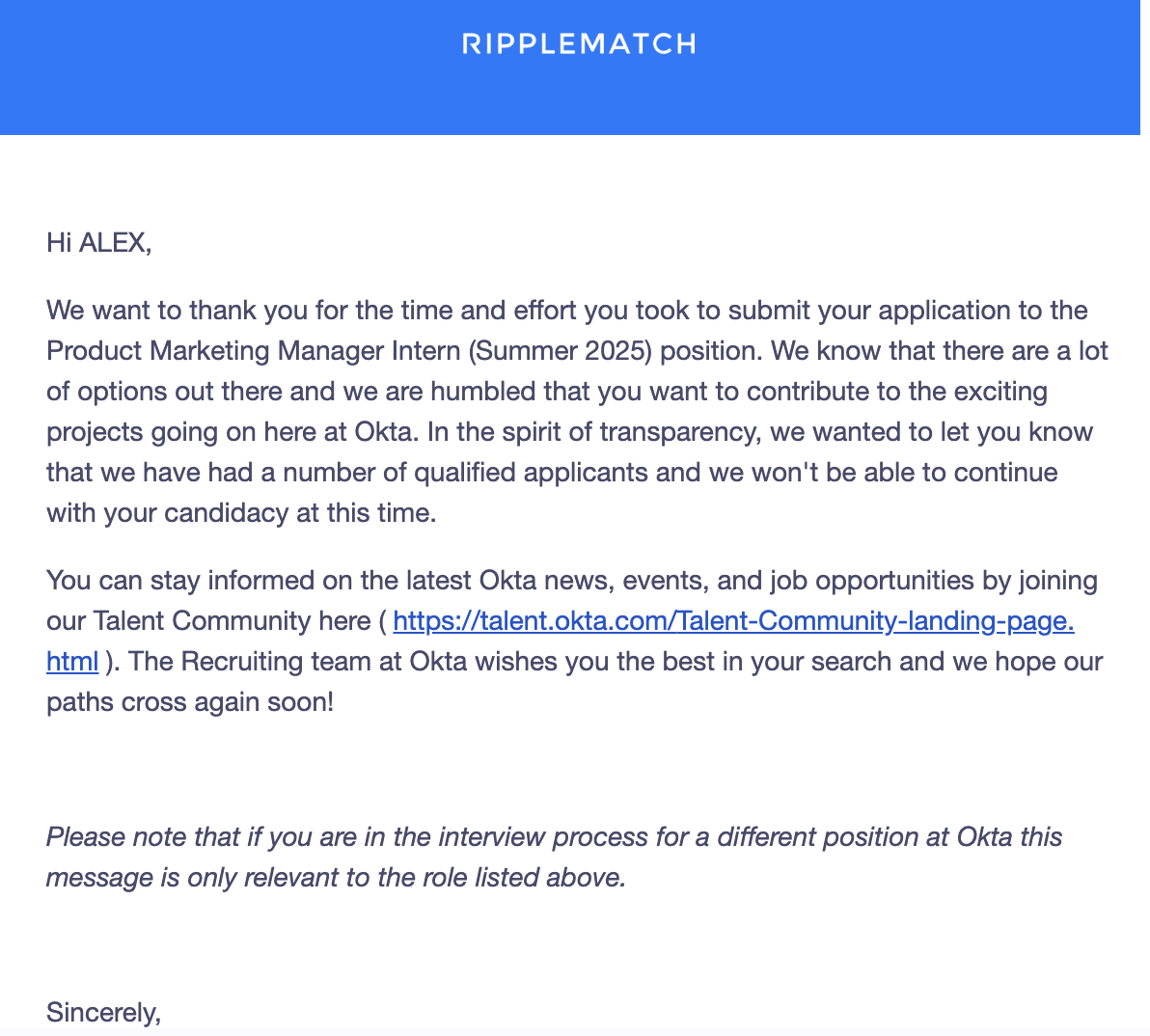The width and height of the screenshot is (1150, 1036).
Task: Click the underlined "html" link fragment
Action: pos(72,662)
